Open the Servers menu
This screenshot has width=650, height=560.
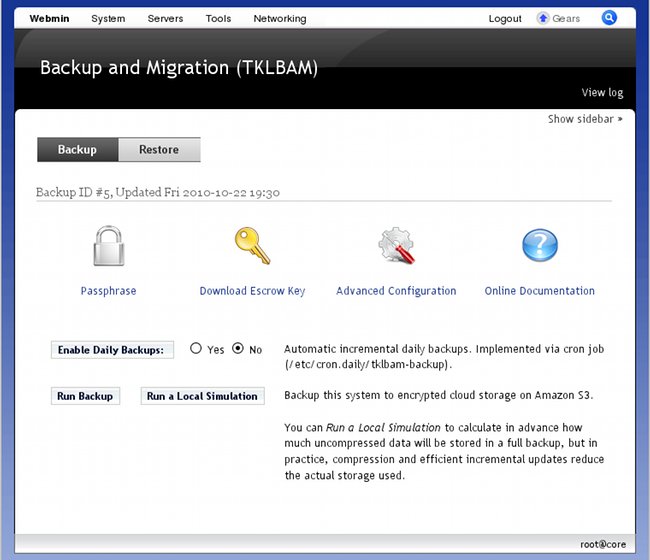(165, 19)
